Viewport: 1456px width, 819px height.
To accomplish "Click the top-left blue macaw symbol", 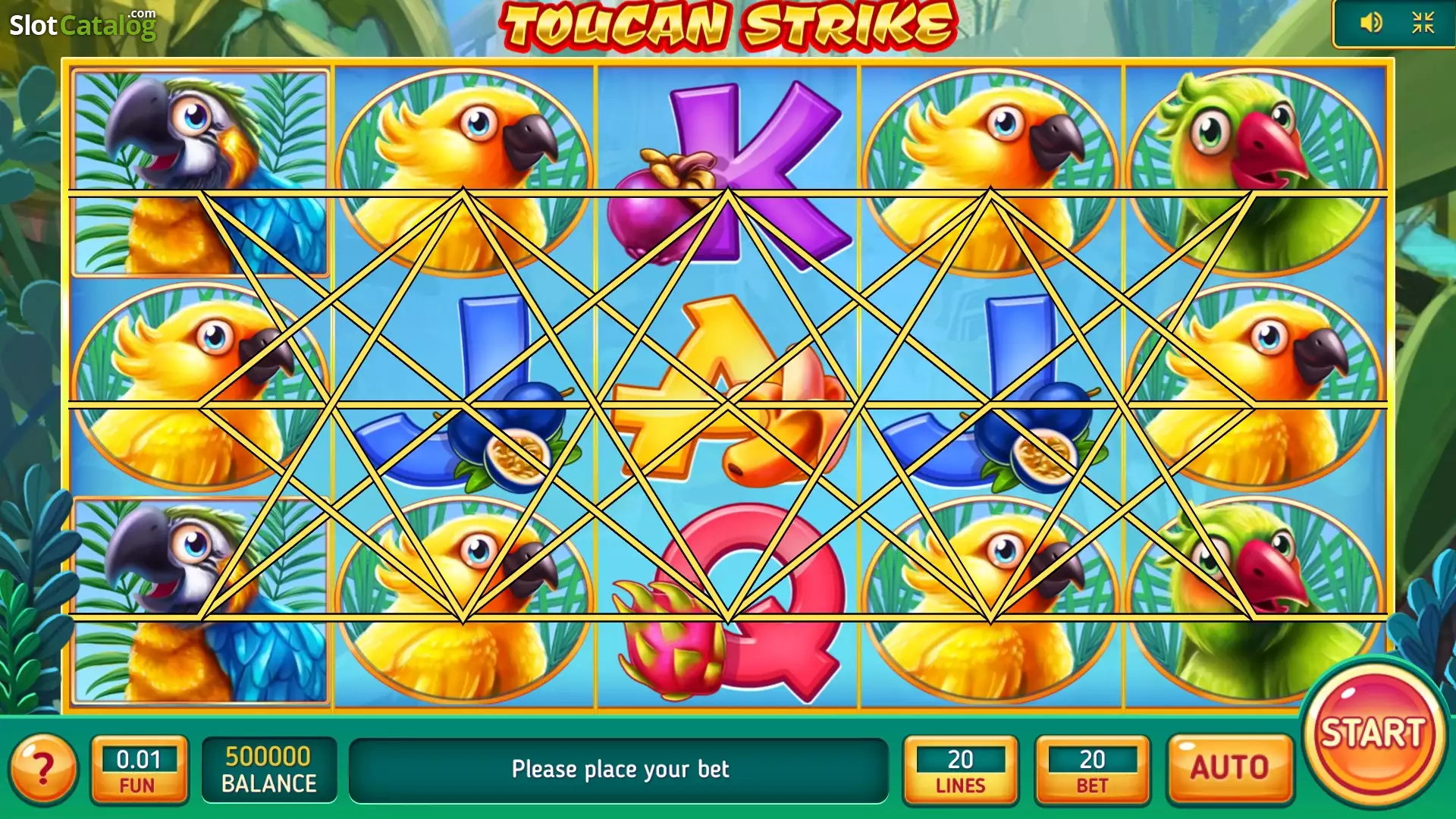I will (201, 173).
